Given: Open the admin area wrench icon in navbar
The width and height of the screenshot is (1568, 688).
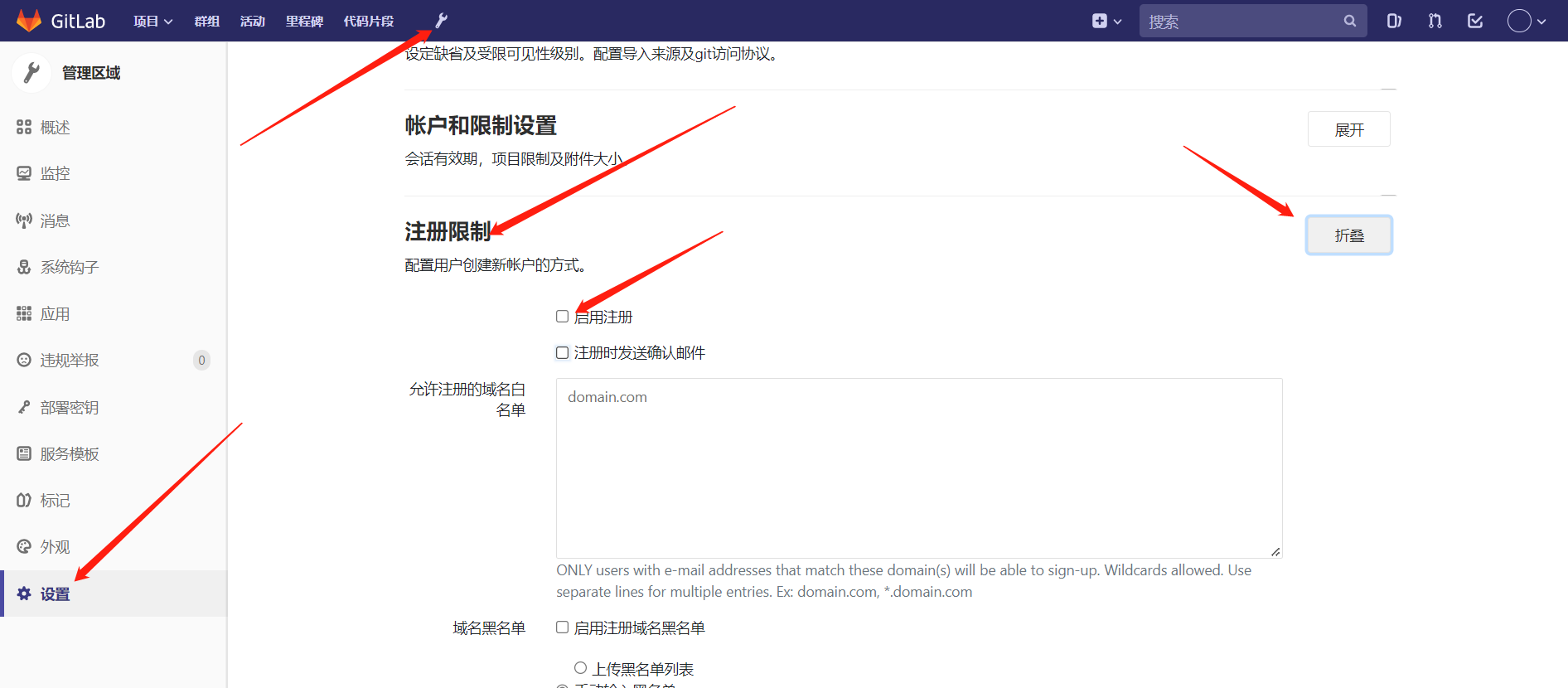Looking at the screenshot, I should point(441,21).
